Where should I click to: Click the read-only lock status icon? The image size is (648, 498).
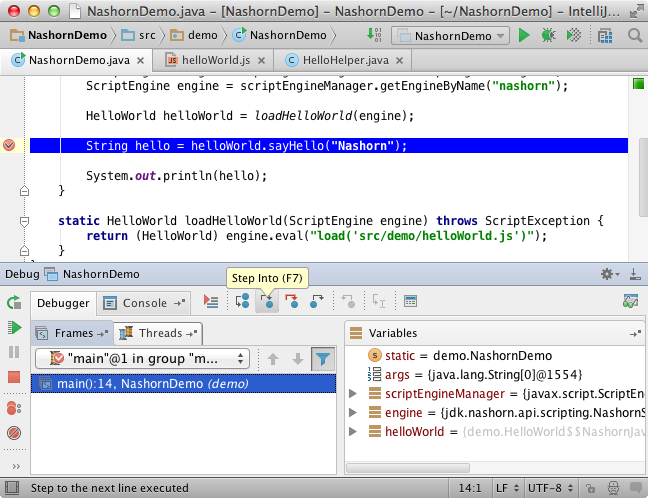tap(590, 488)
